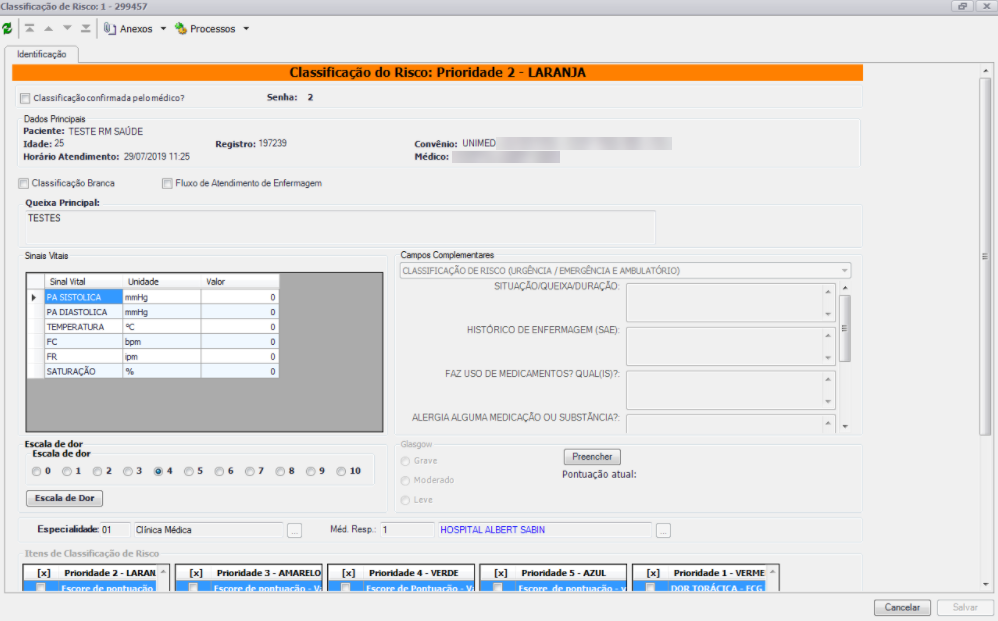Edit the SITUAÇÃO/QUEIXA/DURAÇÃO field

click(x=731, y=303)
